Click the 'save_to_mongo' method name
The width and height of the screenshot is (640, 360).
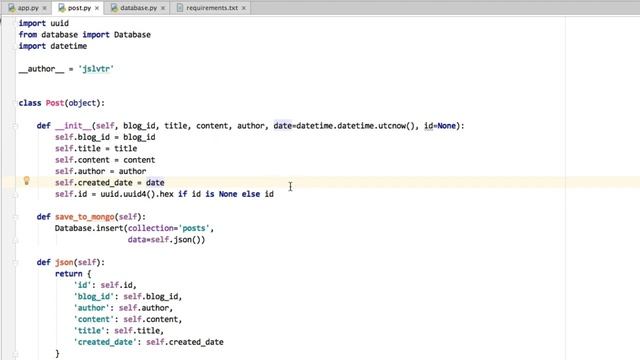pos(84,217)
